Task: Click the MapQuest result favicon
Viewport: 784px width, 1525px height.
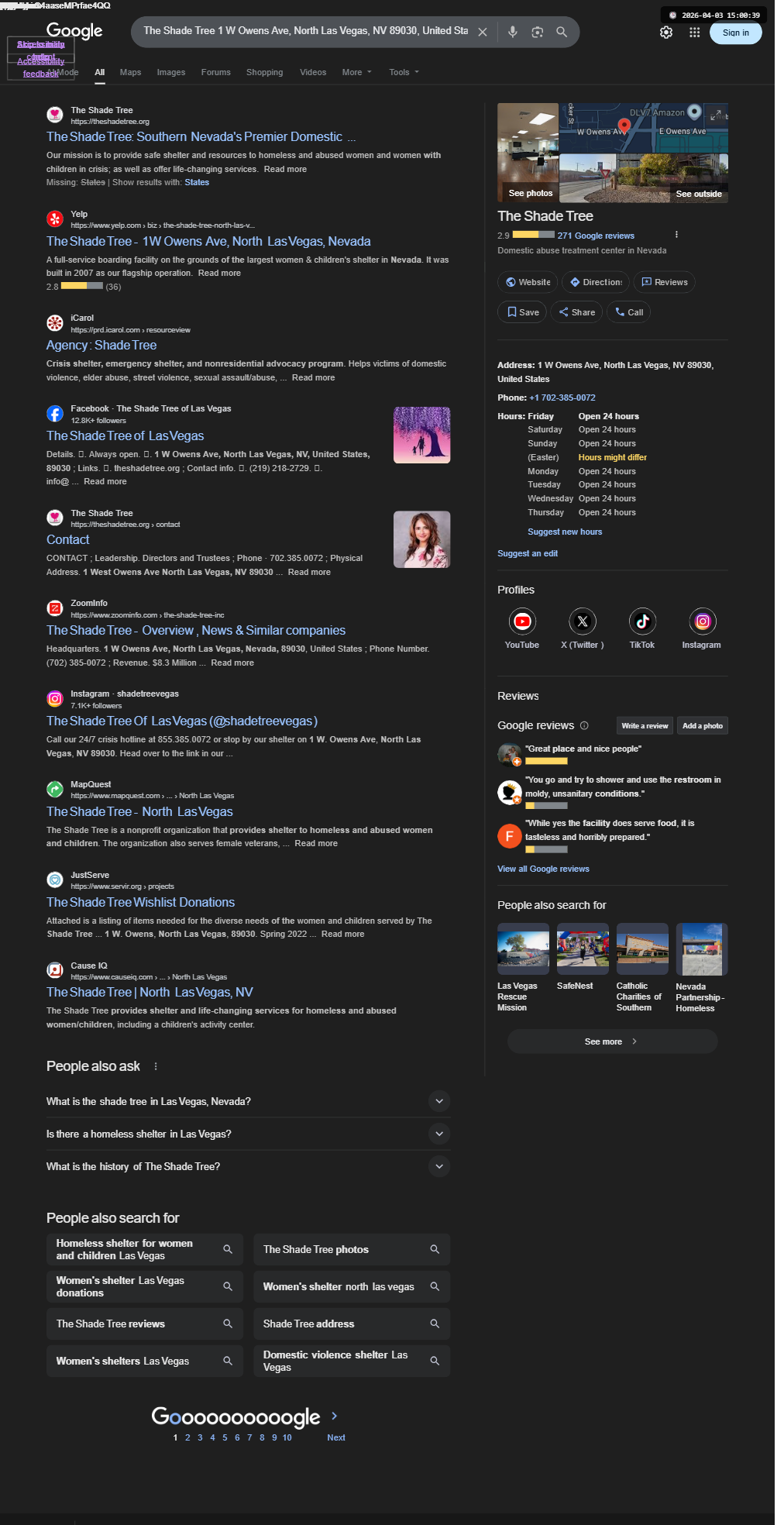Action: (55, 790)
